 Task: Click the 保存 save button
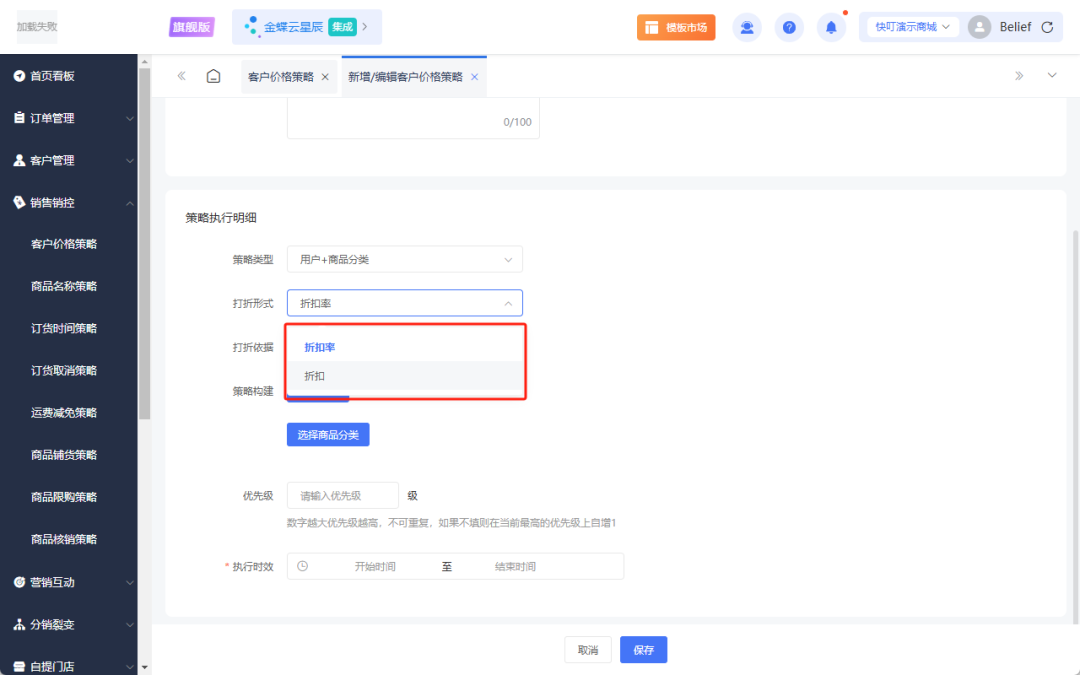(x=643, y=649)
